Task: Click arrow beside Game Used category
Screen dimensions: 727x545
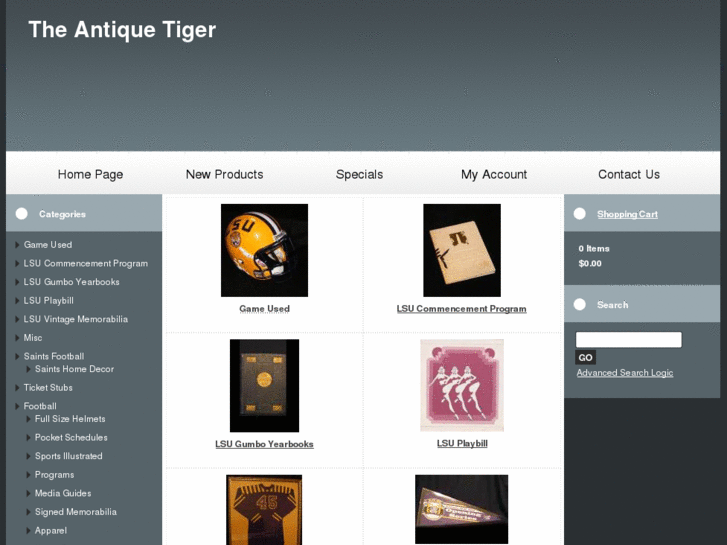Action: point(17,245)
